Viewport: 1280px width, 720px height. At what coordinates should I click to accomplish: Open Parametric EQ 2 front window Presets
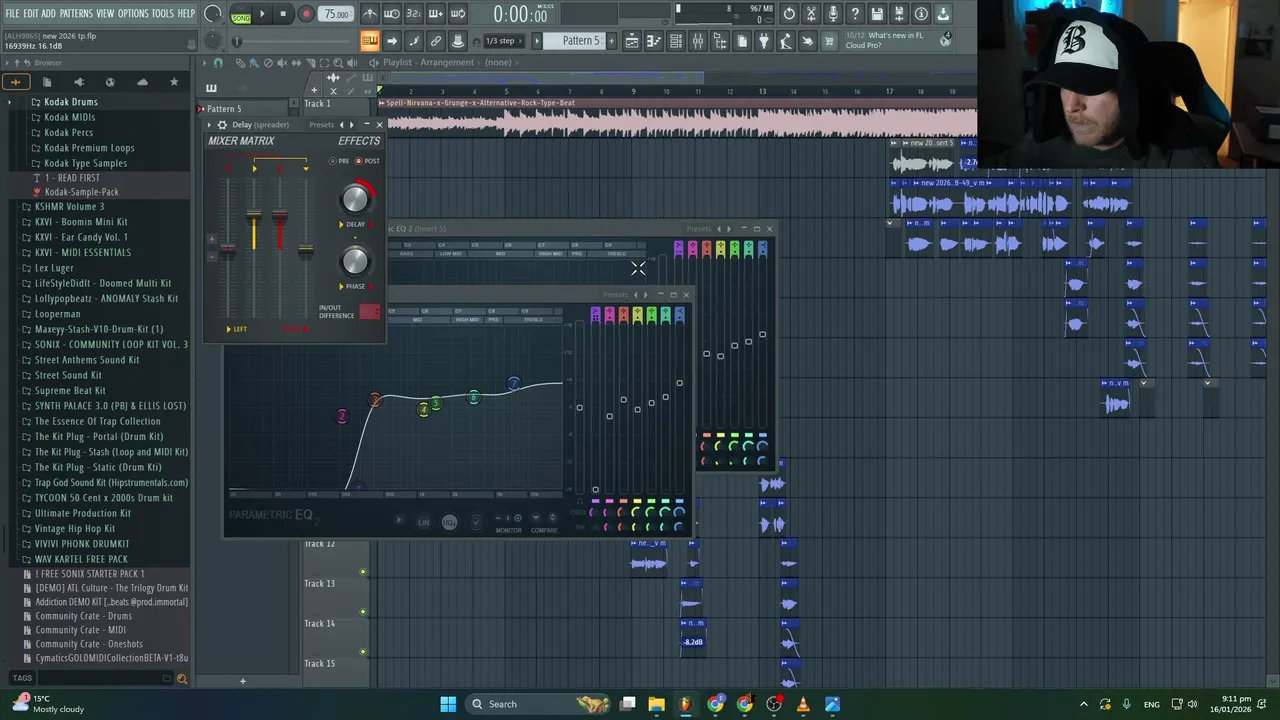tap(615, 295)
